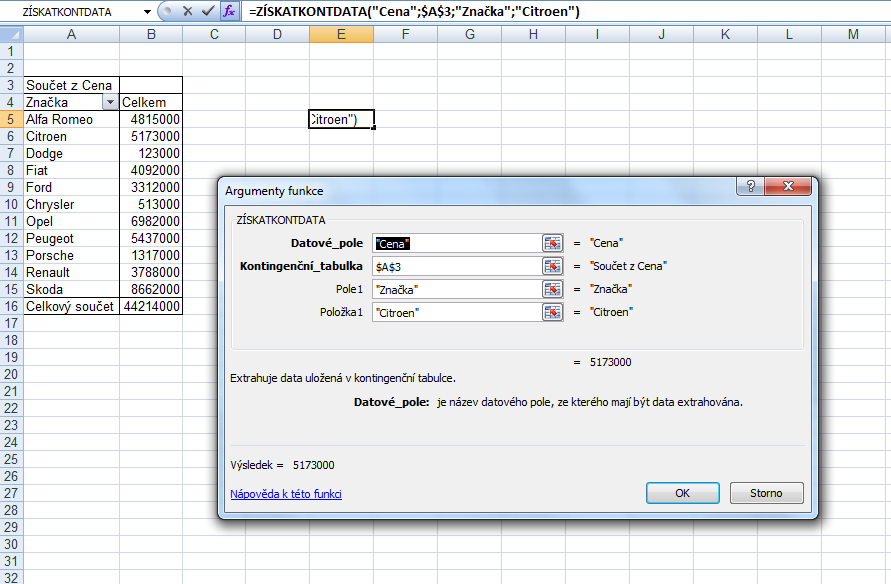The height and width of the screenshot is (584, 891).
Task: Click in the Datové_pole input field
Action: click(x=457, y=243)
